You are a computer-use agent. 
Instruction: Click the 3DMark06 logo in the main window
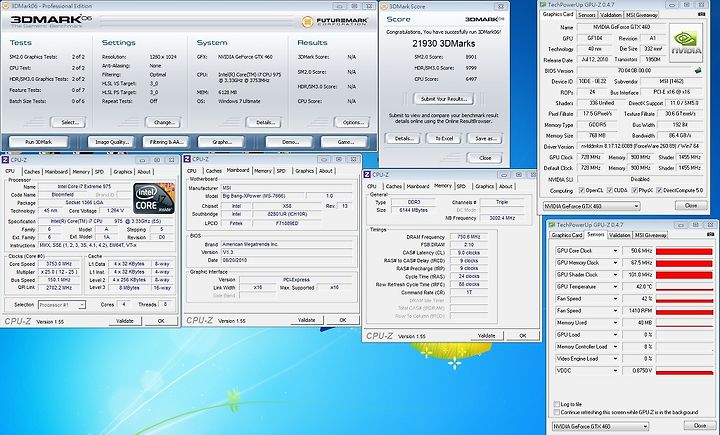tap(51, 20)
